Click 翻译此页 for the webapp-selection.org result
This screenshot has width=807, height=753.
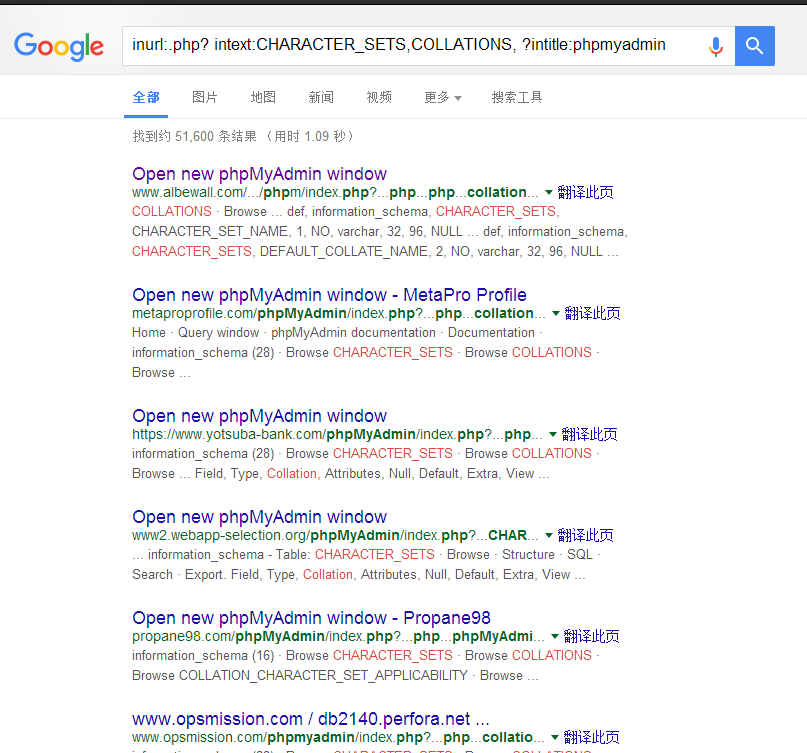(x=585, y=535)
